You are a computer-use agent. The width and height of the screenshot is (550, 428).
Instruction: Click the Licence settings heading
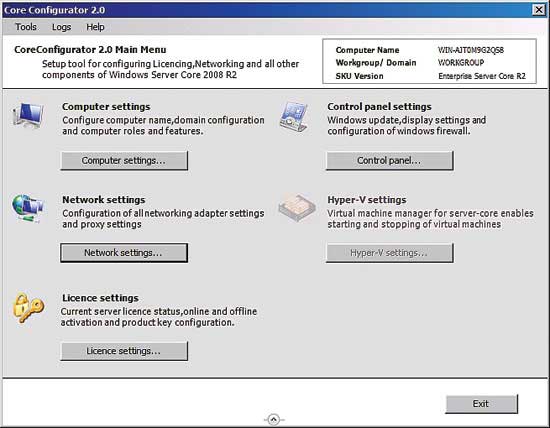coord(100,298)
